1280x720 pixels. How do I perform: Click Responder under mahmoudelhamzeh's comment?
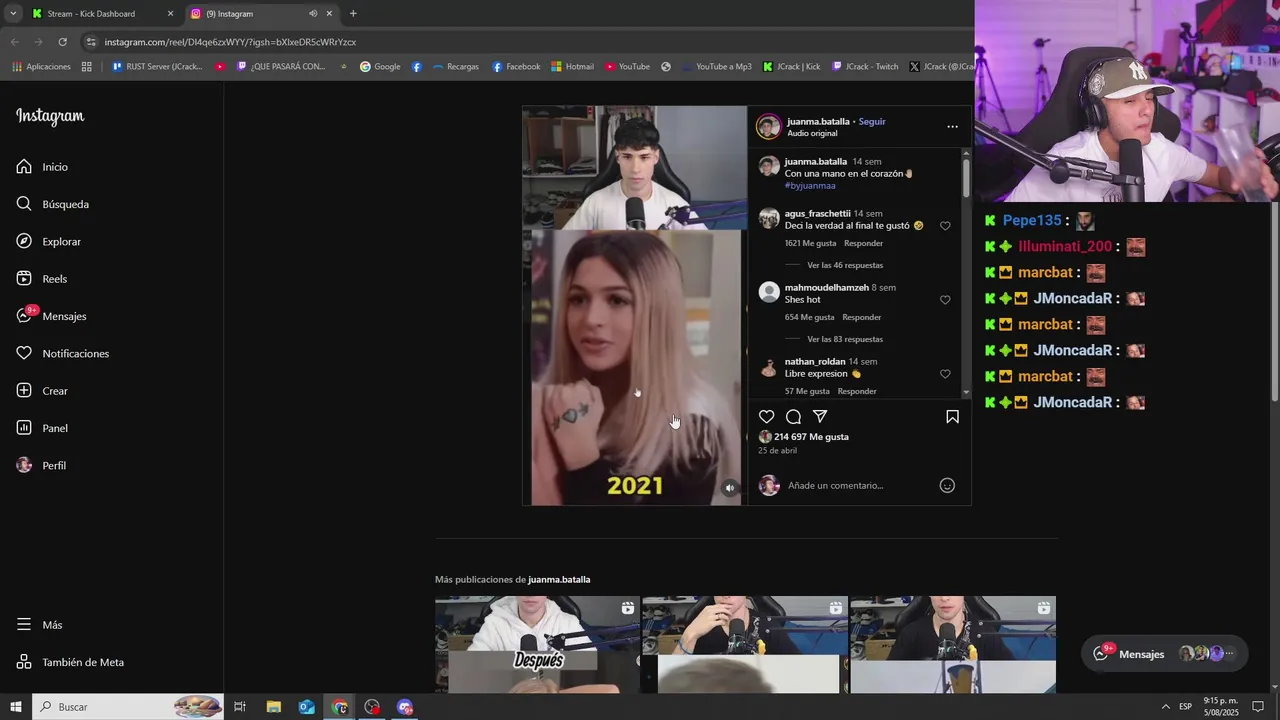click(x=861, y=318)
